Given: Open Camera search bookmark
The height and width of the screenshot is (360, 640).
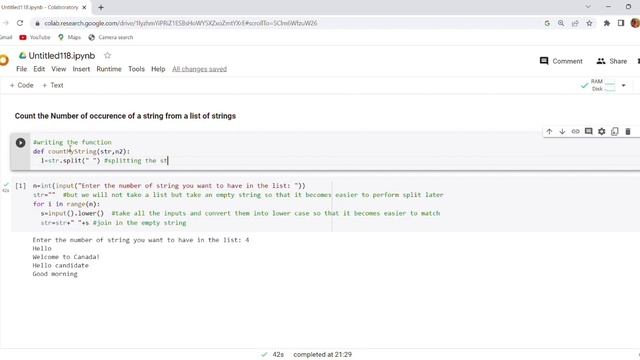Looking at the screenshot, I should (111, 37).
